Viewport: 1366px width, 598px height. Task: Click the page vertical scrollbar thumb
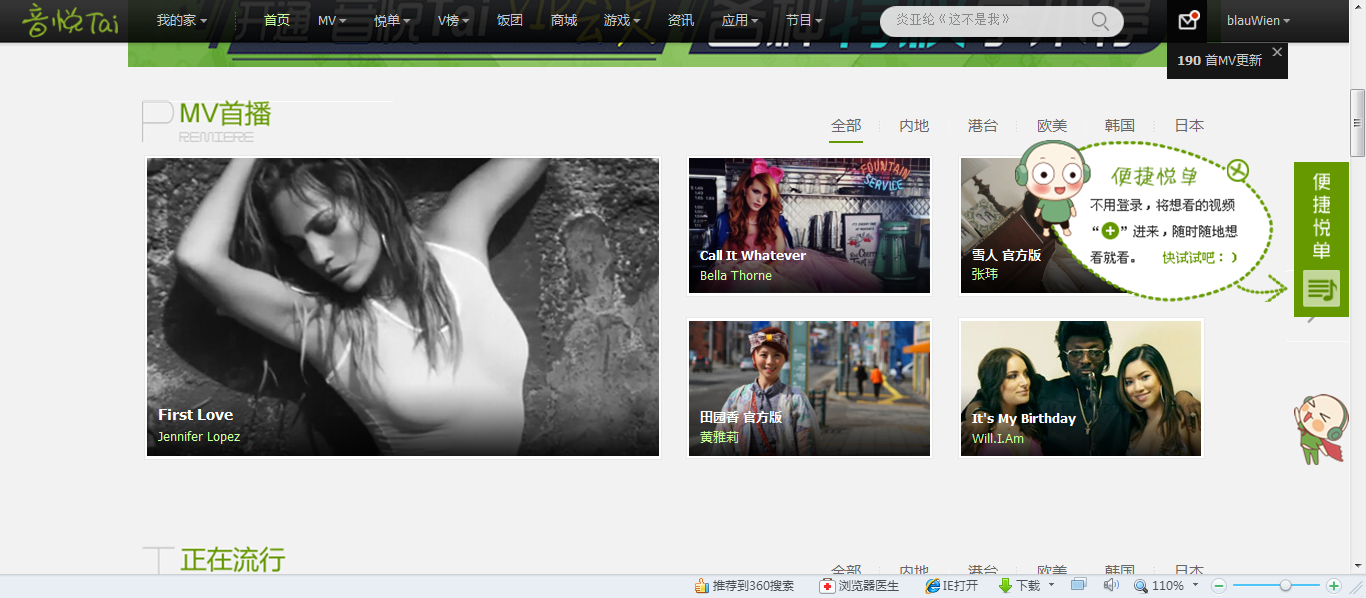(1357, 122)
